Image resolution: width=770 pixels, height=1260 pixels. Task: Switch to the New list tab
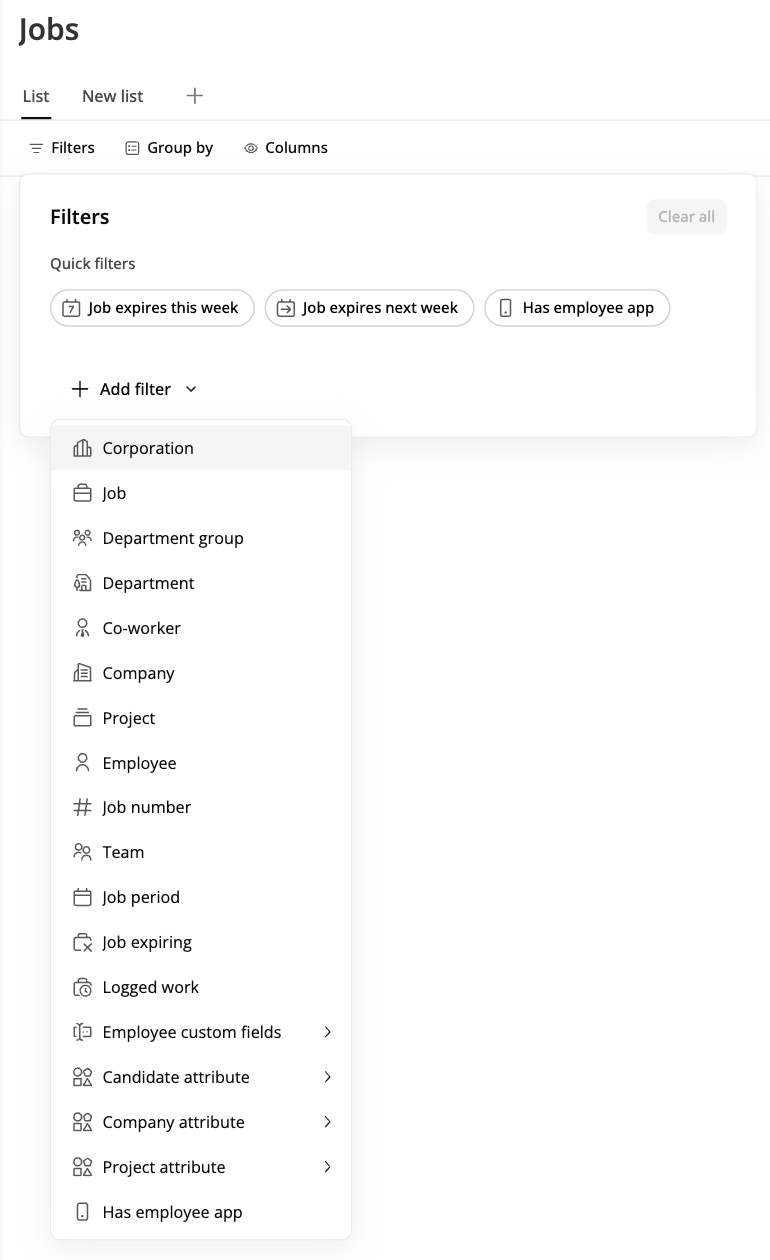click(113, 96)
